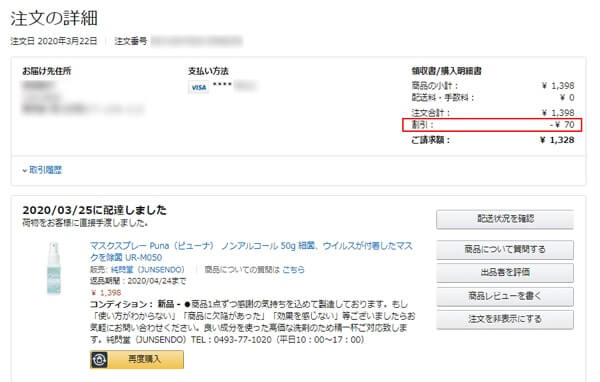Open the seller link 純閃堂 (JUNSENDO)
600x382 pixels.
(147, 269)
